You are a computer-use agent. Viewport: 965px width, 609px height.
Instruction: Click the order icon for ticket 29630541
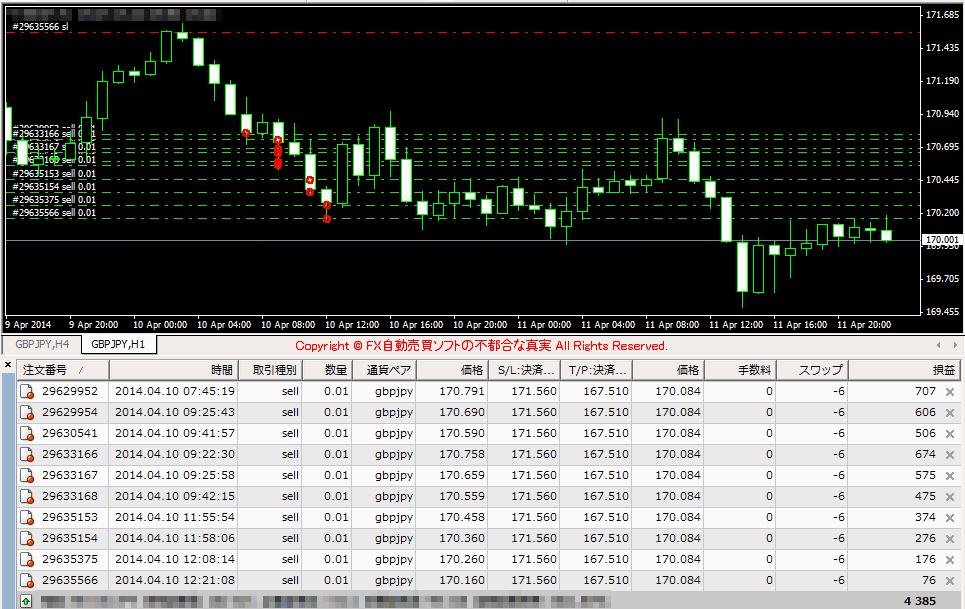tap(27, 434)
